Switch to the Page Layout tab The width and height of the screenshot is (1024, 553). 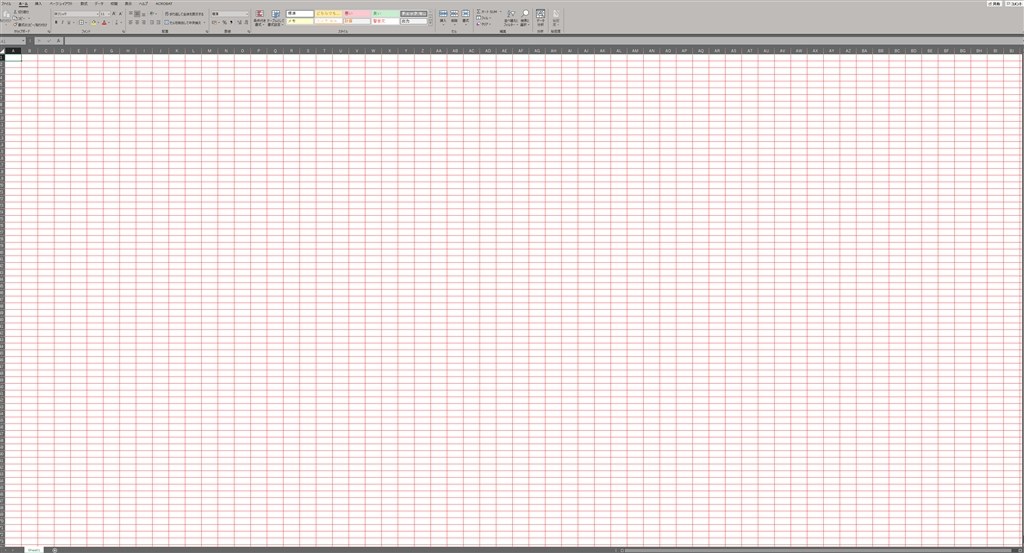(x=61, y=4)
